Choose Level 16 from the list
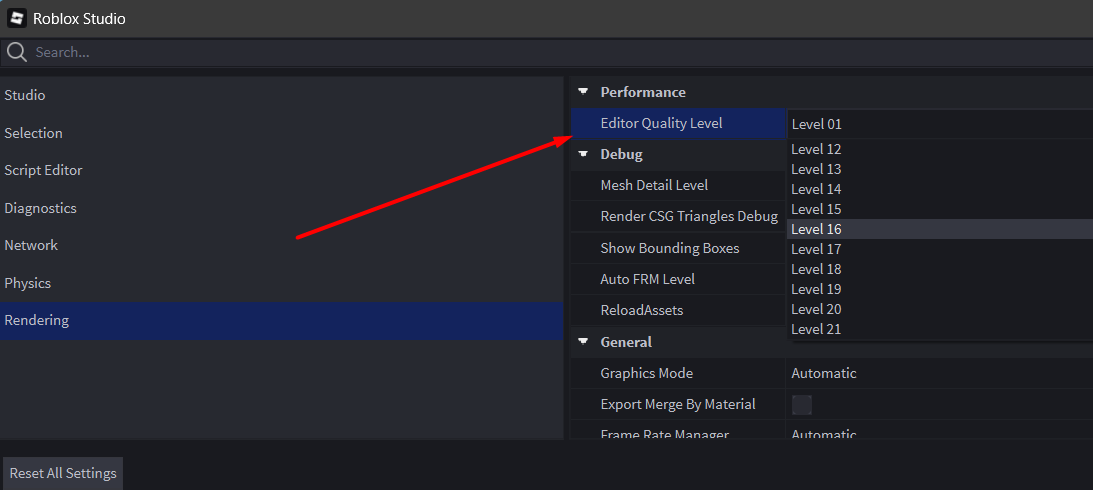The width and height of the screenshot is (1093, 490). 940,229
